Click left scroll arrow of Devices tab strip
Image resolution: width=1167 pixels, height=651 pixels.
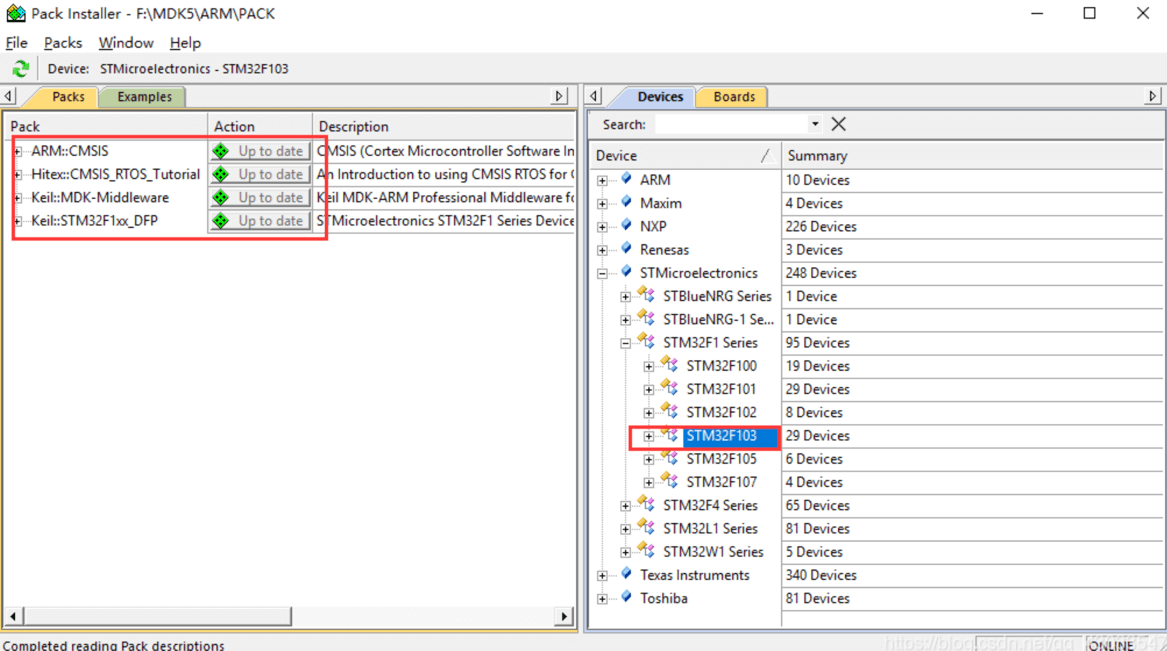594,97
